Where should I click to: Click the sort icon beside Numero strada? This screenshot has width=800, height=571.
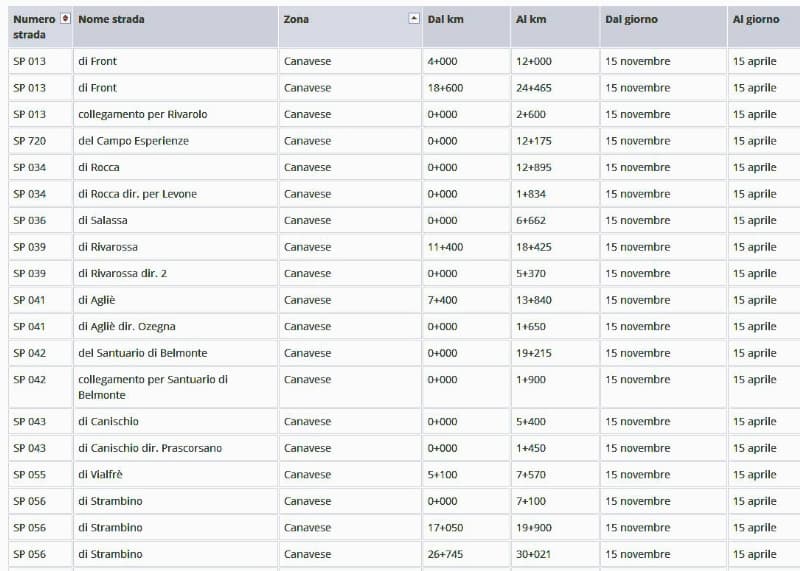(x=65, y=19)
